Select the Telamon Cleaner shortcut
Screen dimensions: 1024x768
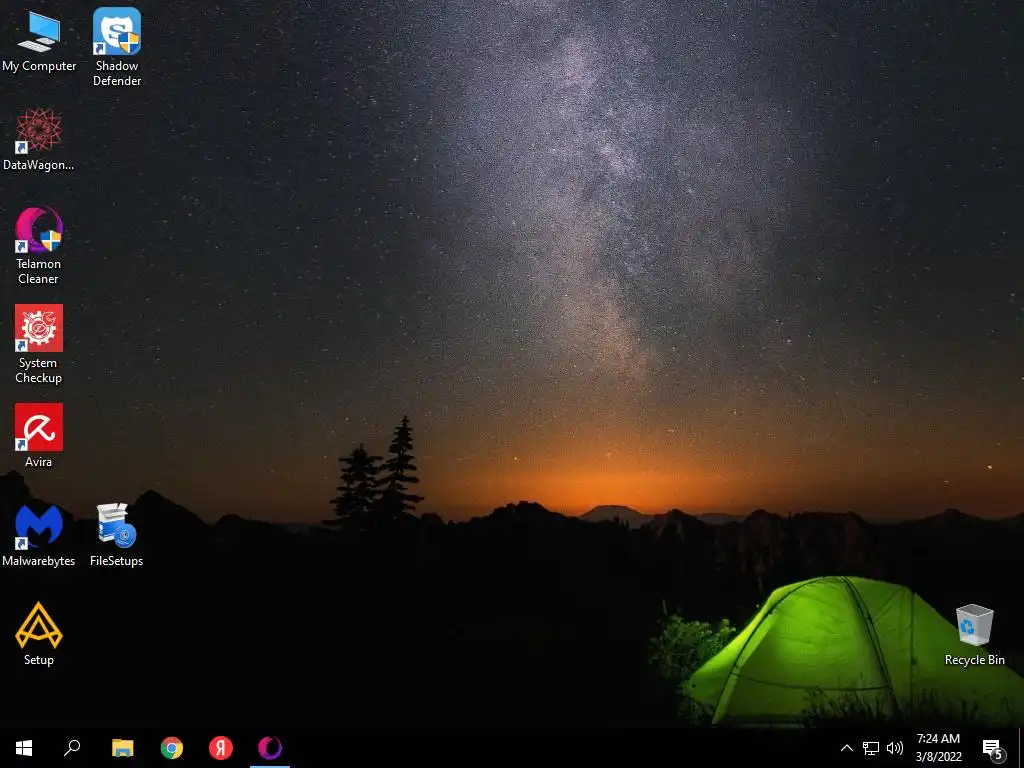coord(39,246)
